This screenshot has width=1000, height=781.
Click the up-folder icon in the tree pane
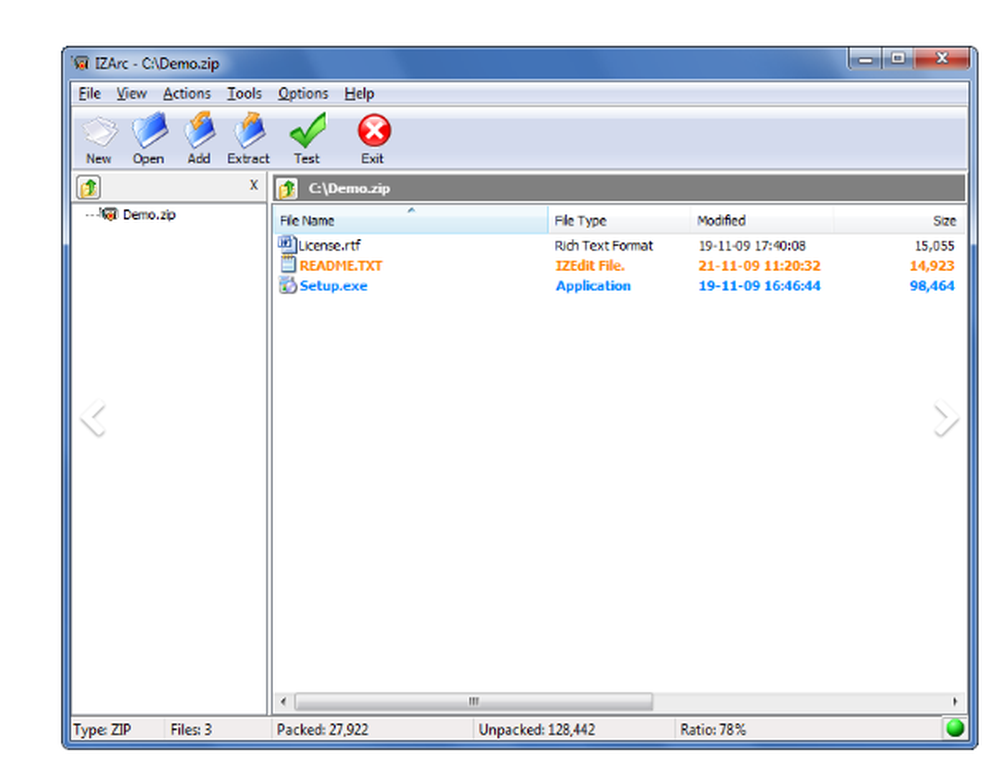tap(89, 187)
